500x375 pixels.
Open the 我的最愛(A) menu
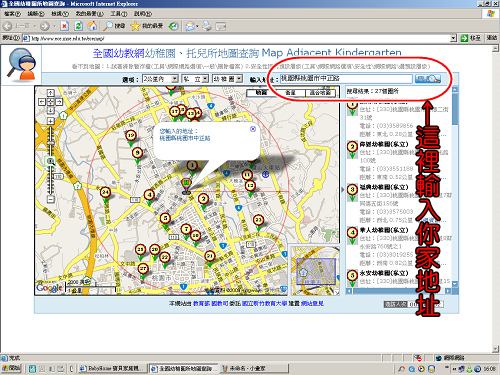click(89, 14)
